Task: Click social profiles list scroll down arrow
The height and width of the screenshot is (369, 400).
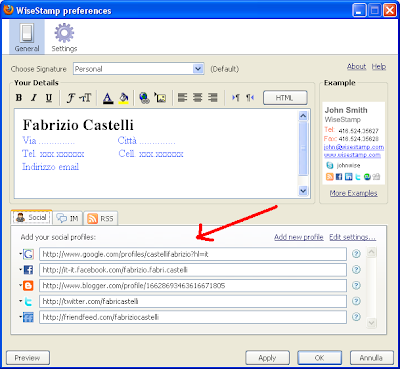Action: [x=372, y=323]
